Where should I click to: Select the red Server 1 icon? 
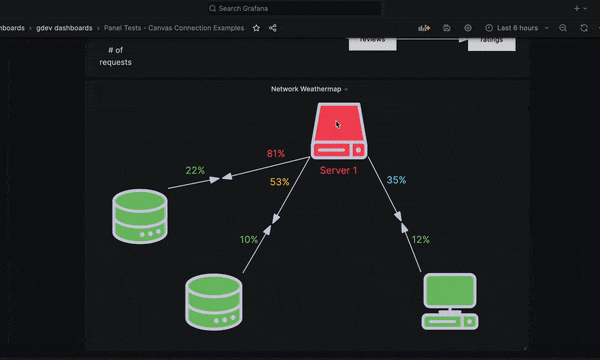(339, 131)
